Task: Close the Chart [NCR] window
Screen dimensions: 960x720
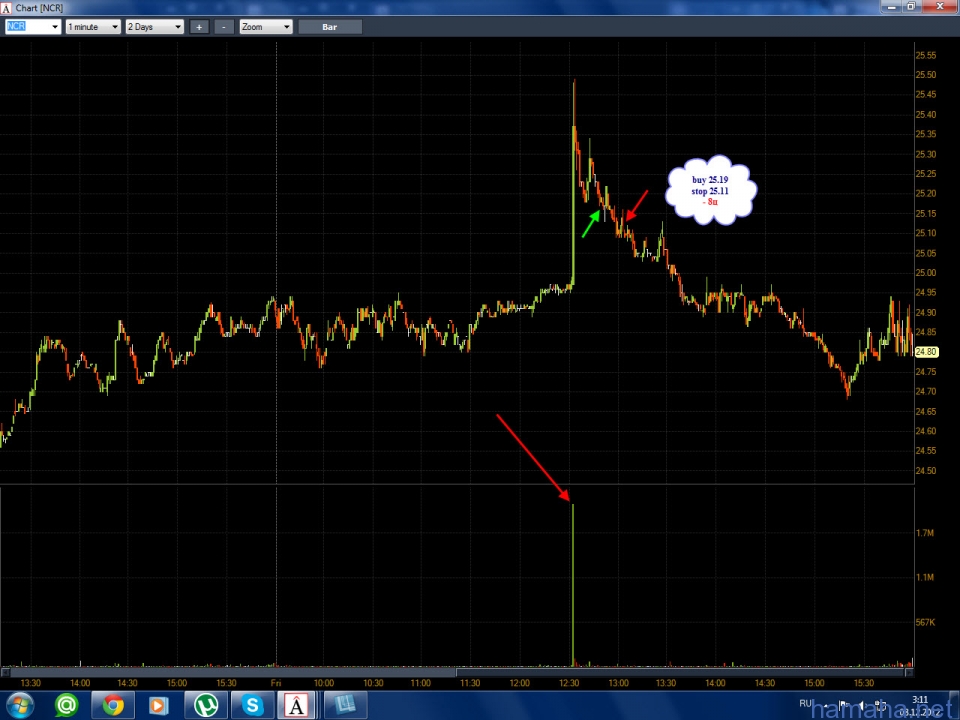Action: [x=940, y=7]
